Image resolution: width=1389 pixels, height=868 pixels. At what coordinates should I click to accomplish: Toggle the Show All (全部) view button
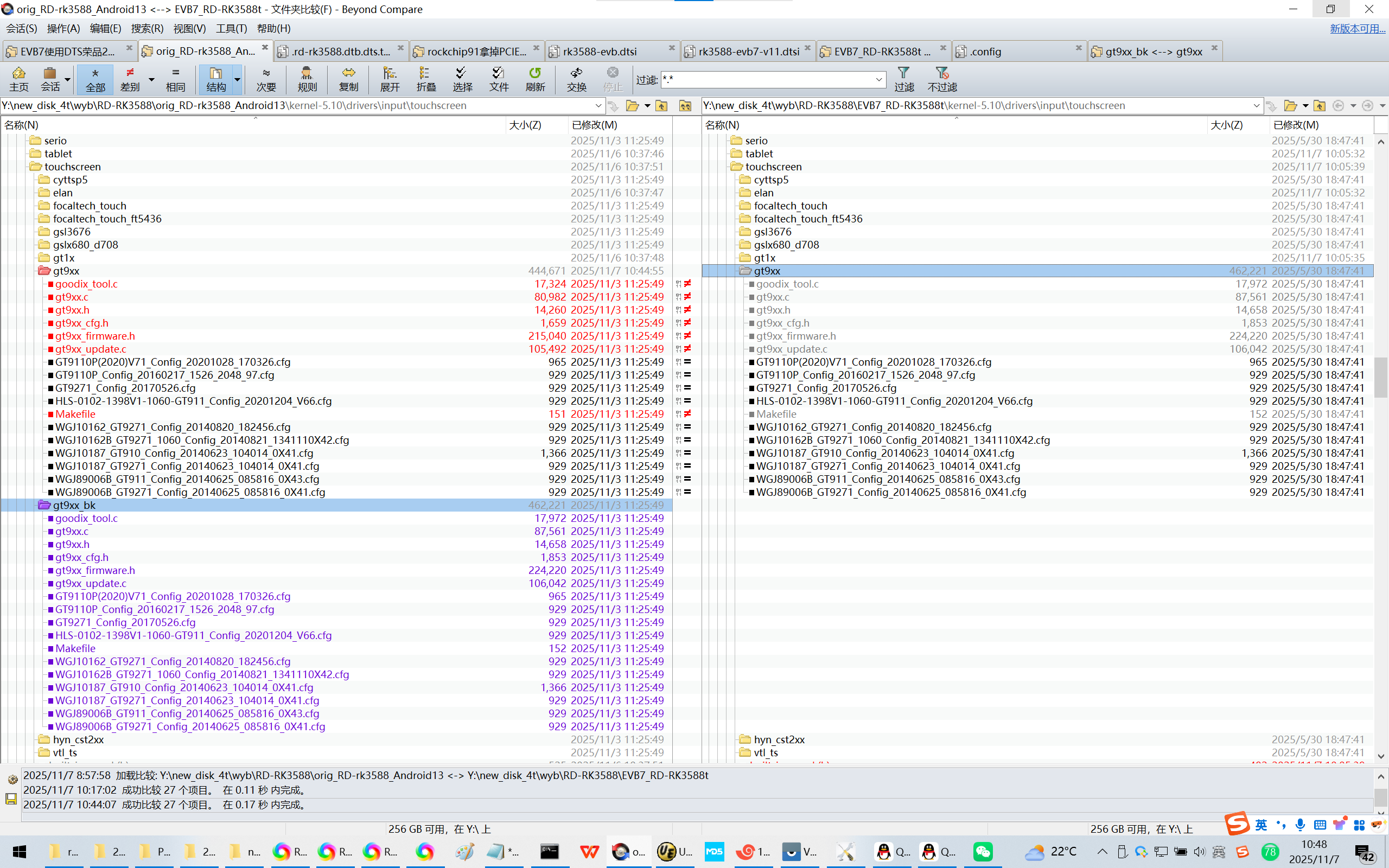tap(95, 79)
